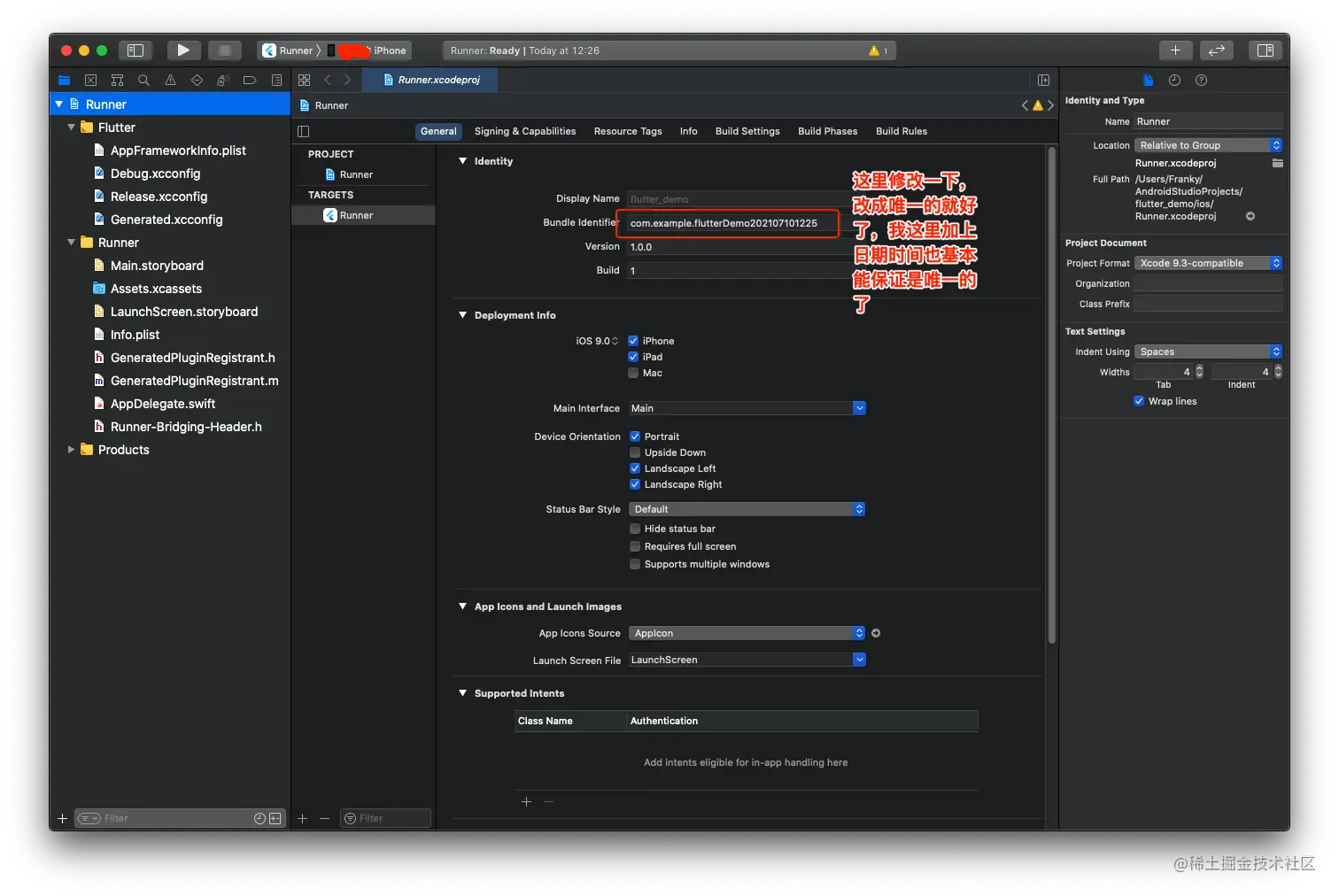
Task: Toggle Wrap lines in Text Settings
Action: (1139, 401)
